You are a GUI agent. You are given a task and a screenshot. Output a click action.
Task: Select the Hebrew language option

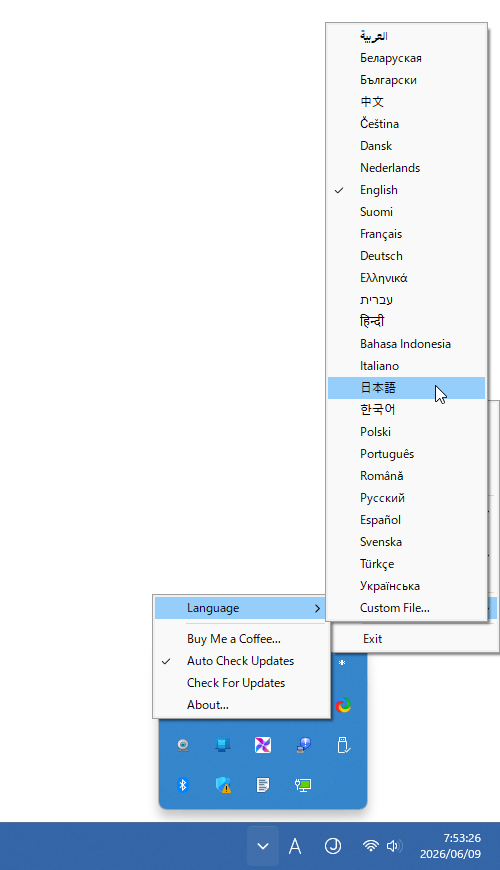click(406, 300)
